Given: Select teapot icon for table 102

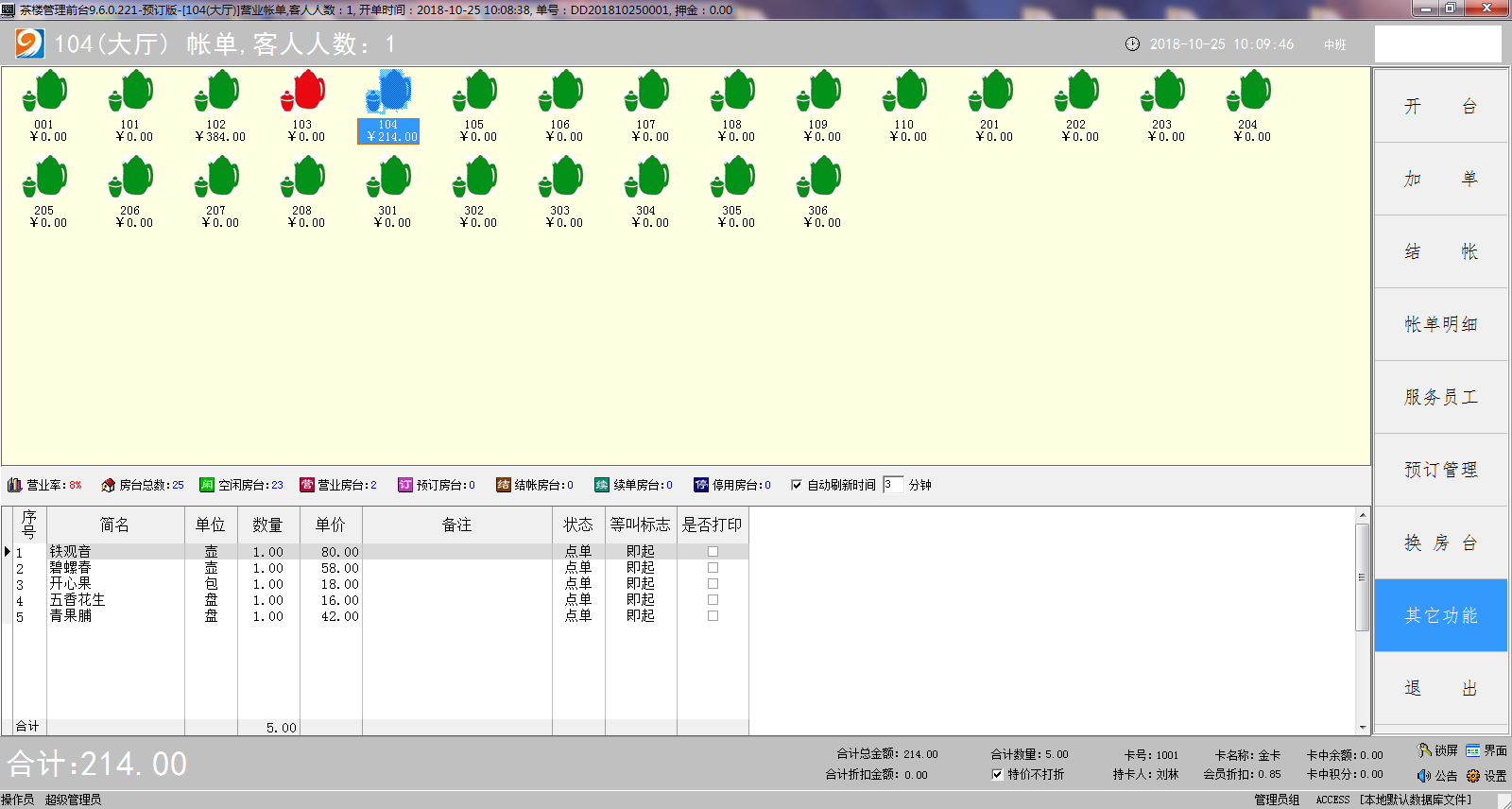Looking at the screenshot, I should pos(217,92).
